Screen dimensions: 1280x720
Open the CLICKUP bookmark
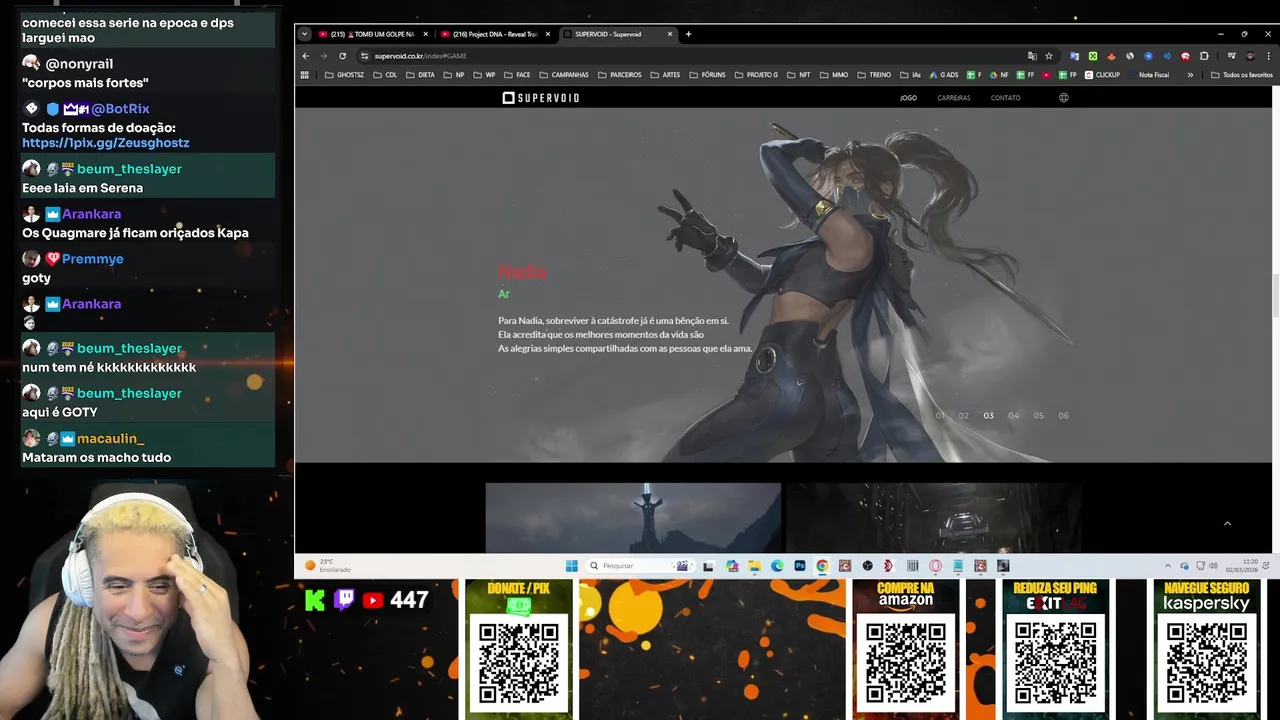(1102, 75)
